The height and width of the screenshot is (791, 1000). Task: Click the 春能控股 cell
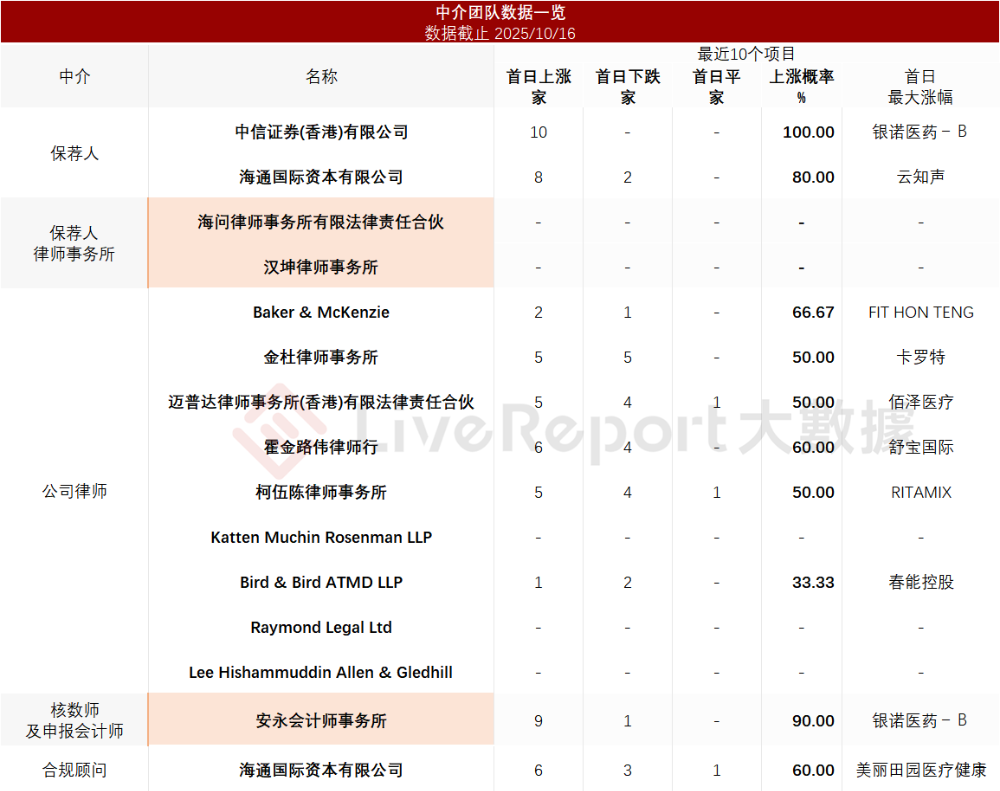[920, 582]
